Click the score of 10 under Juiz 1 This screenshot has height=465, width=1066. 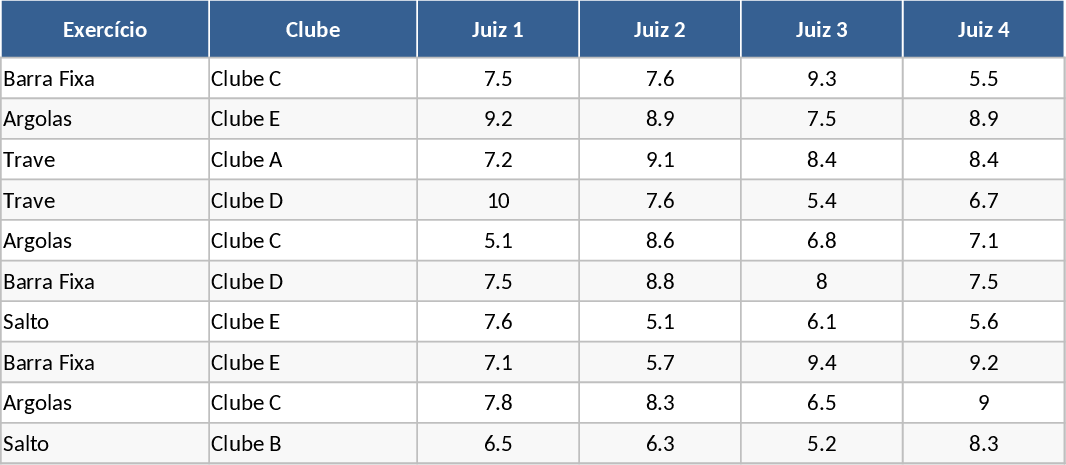coord(498,201)
